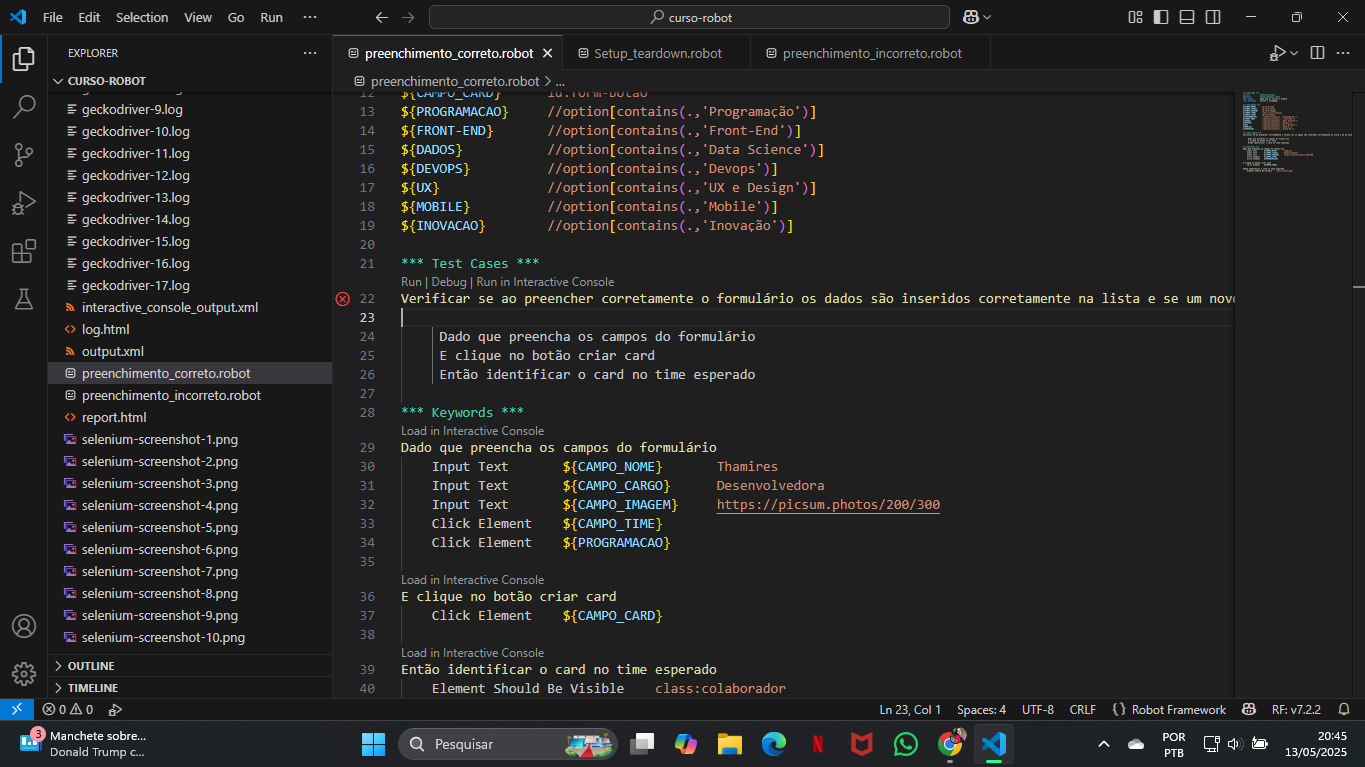Image resolution: width=1365 pixels, height=767 pixels.
Task: Open the Go menu
Action: [236, 17]
